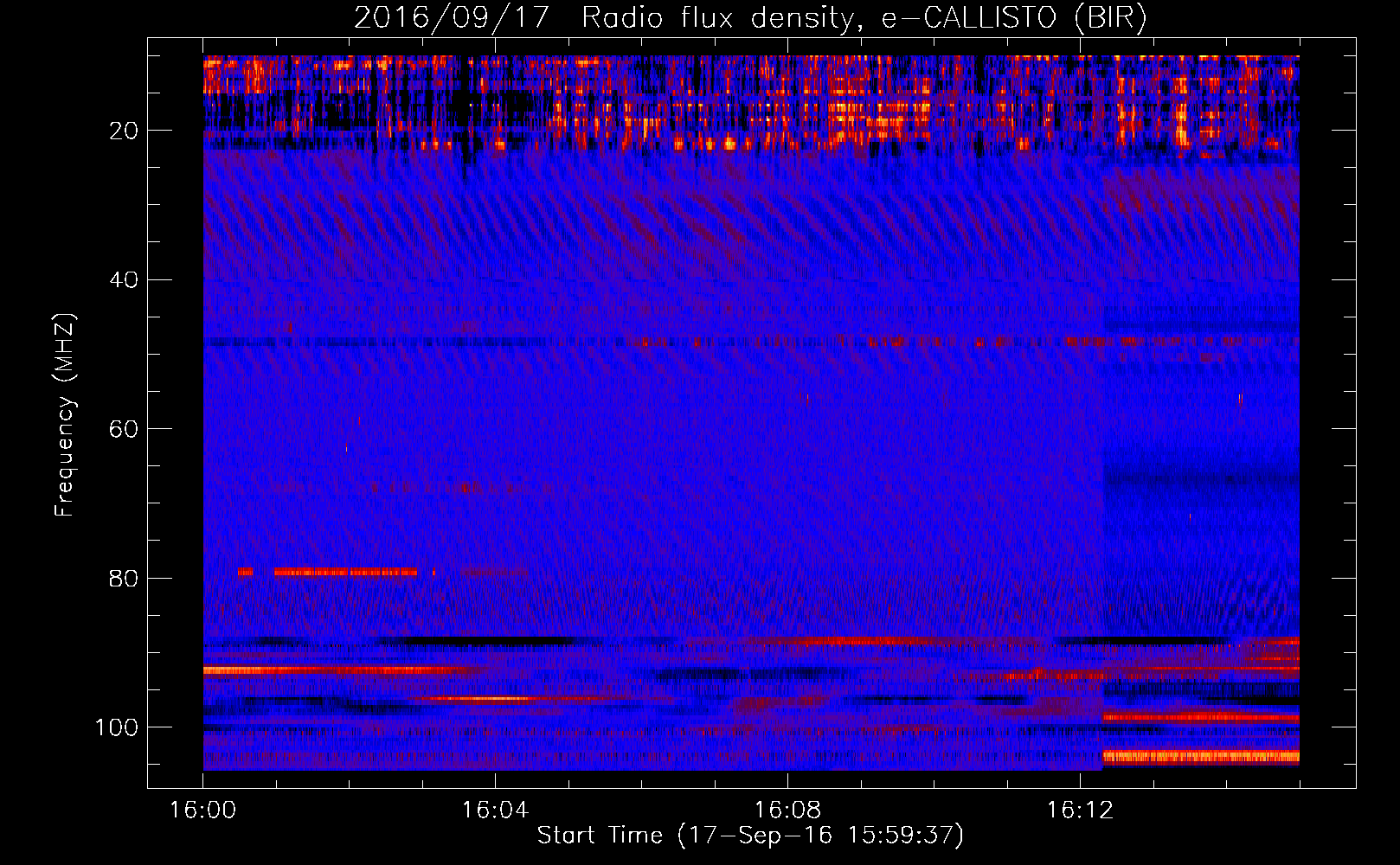The width and height of the screenshot is (1400, 865).
Task: Click the 40 MHz frequency label
Action: click(124, 280)
